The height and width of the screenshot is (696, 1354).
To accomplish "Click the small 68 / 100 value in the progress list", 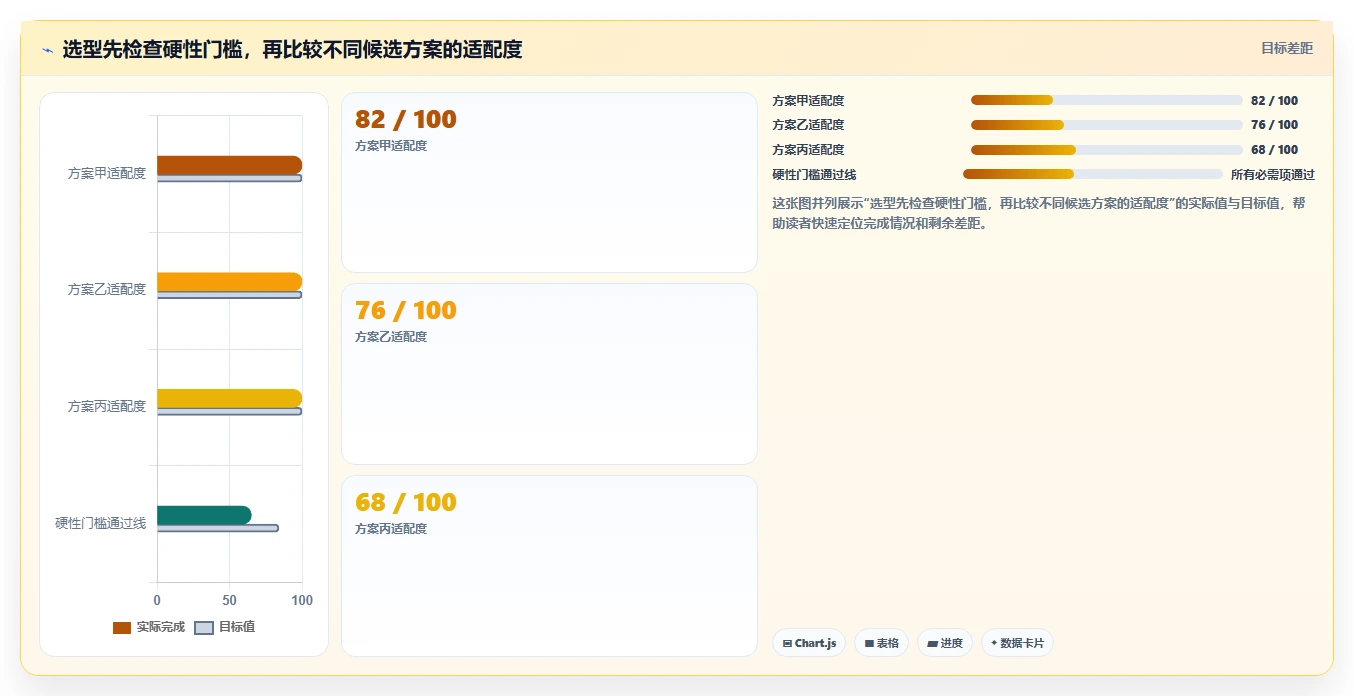I will (x=1274, y=150).
